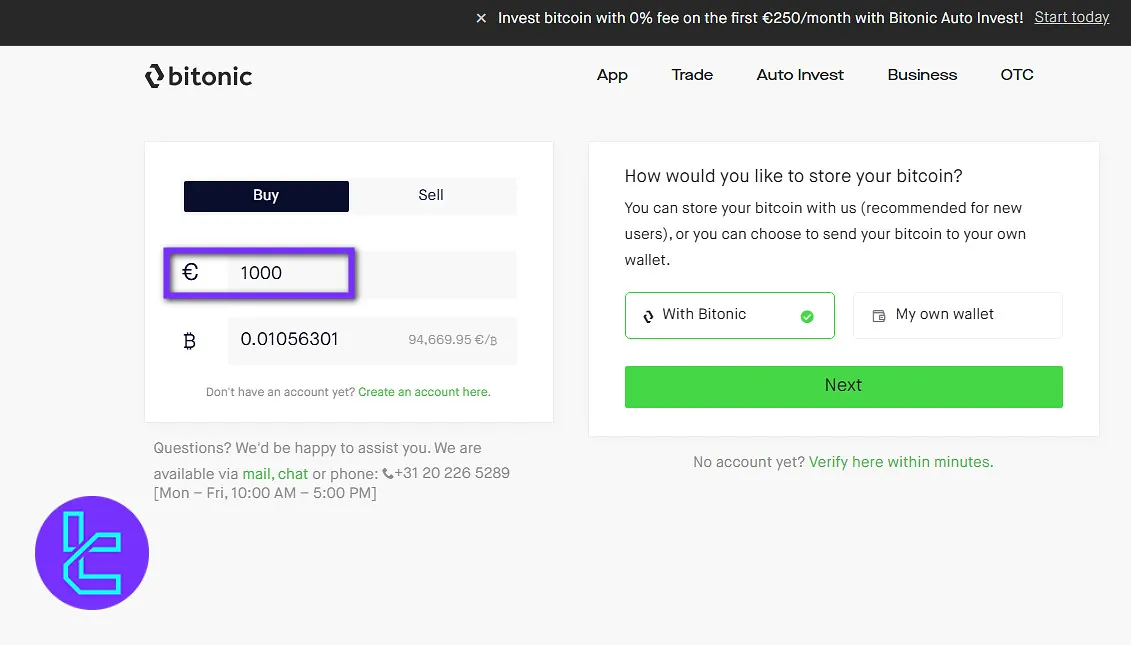Click the wallet icon beside My own wallet
The width and height of the screenshot is (1131, 645).
879,316
